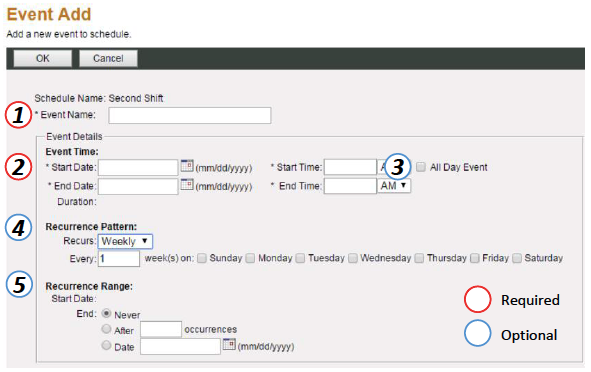Click into the Start Time field

tap(350, 167)
